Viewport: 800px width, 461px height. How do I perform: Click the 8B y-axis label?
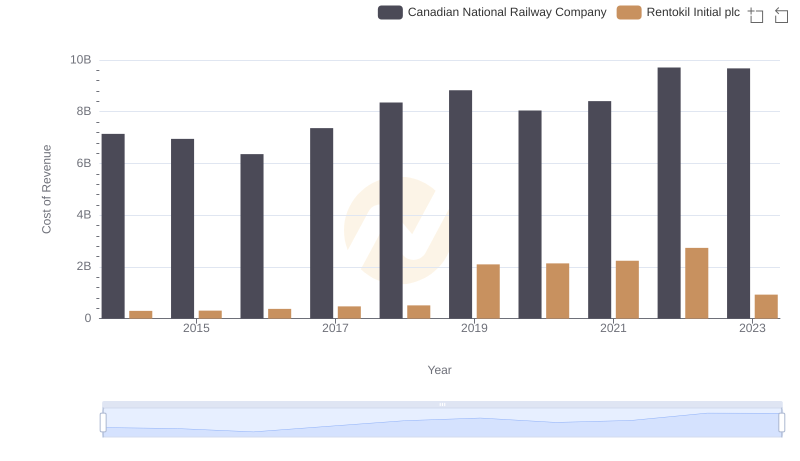click(84, 111)
